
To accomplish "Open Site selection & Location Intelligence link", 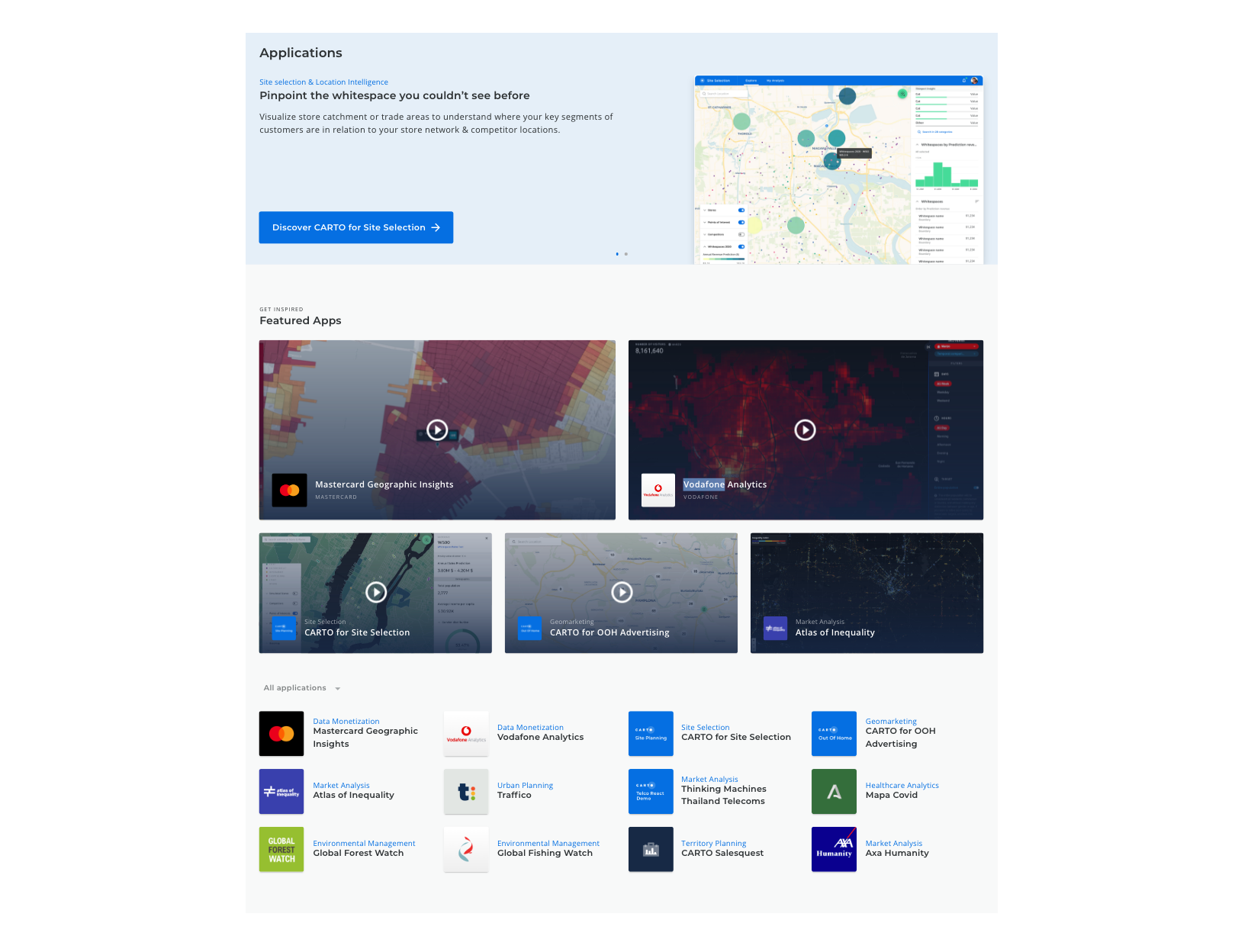I will click(323, 82).
